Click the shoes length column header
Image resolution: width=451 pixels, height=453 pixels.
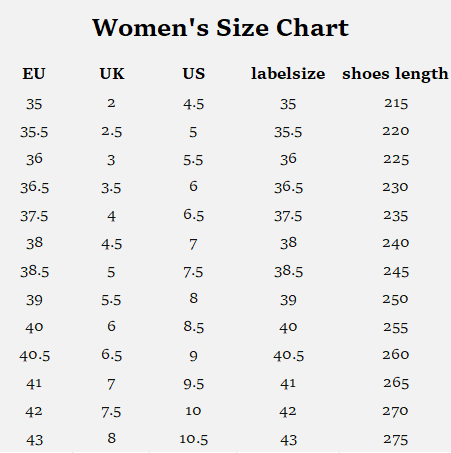[x=395, y=74]
